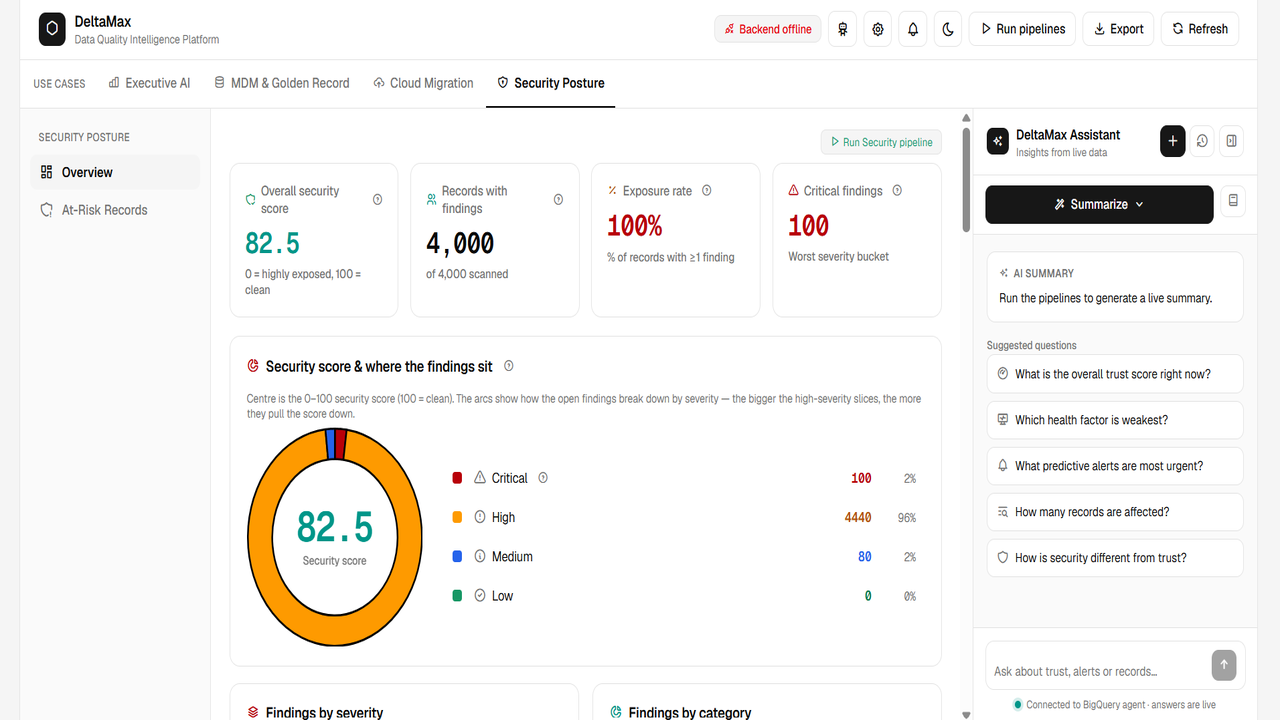Click help icon next to Overall security score

pyautogui.click(x=377, y=200)
